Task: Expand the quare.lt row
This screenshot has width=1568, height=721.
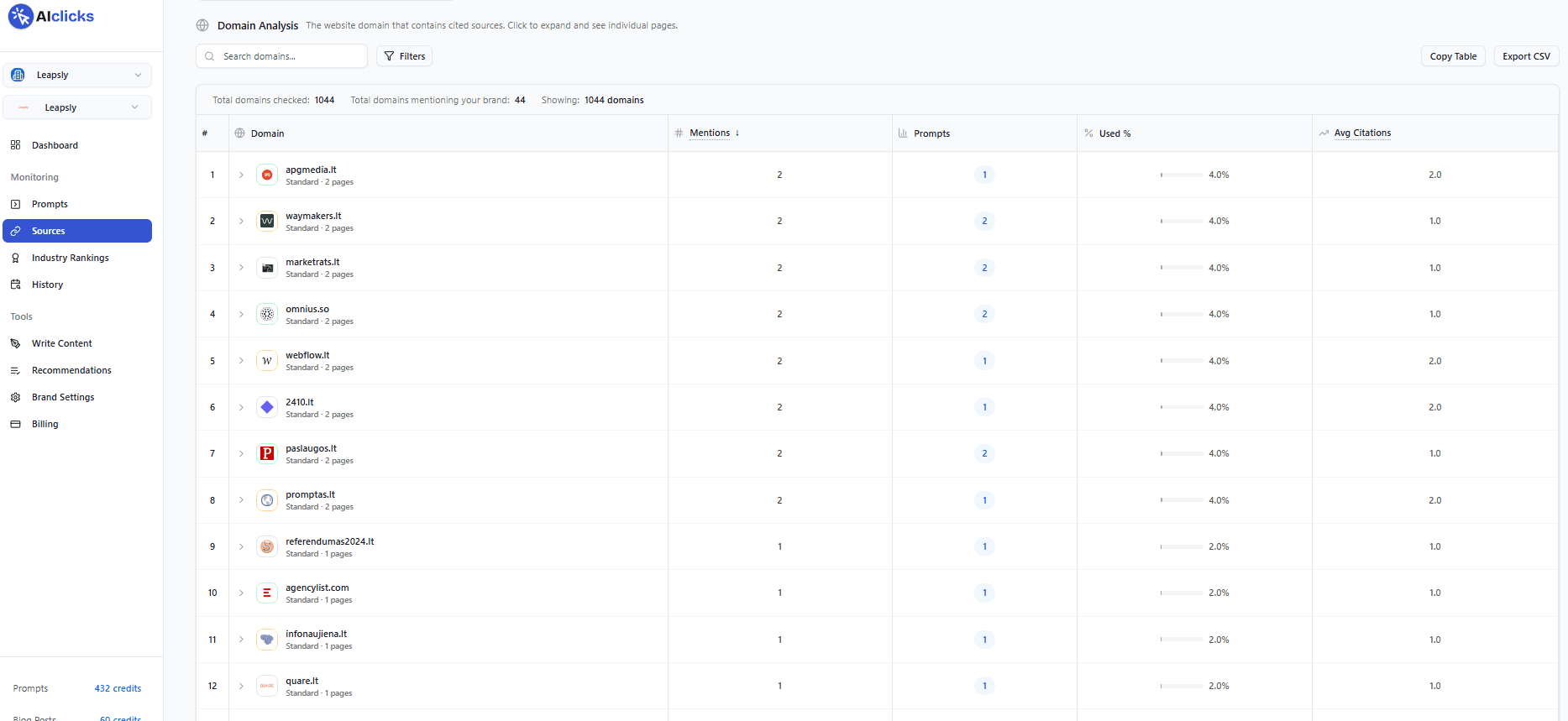Action: coord(241,686)
